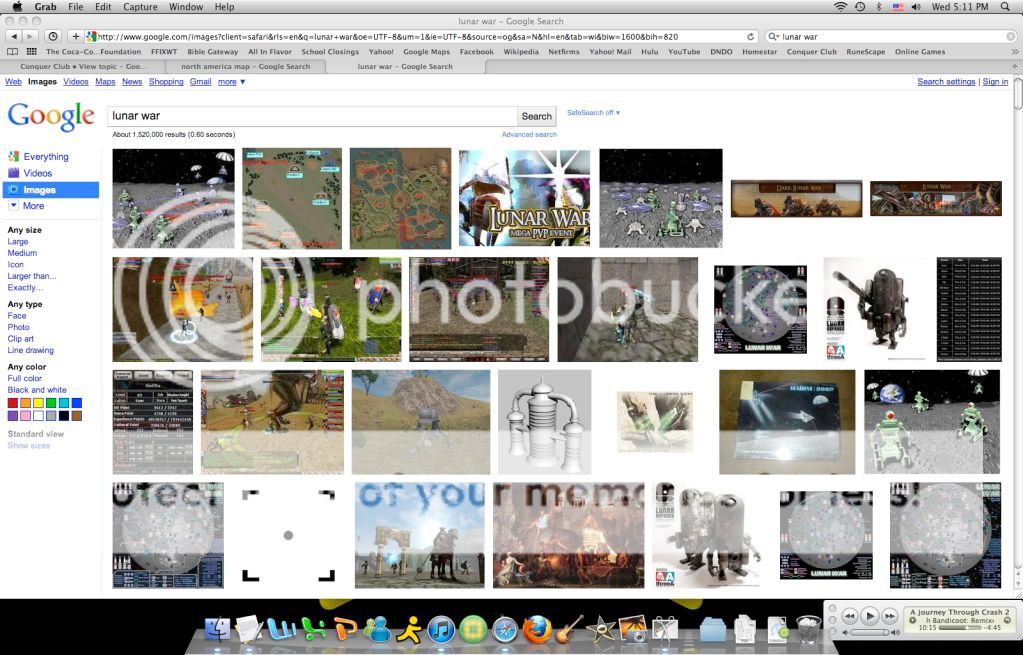Image resolution: width=1023 pixels, height=655 pixels.
Task: Filter by the green color swatch
Action: [51, 403]
